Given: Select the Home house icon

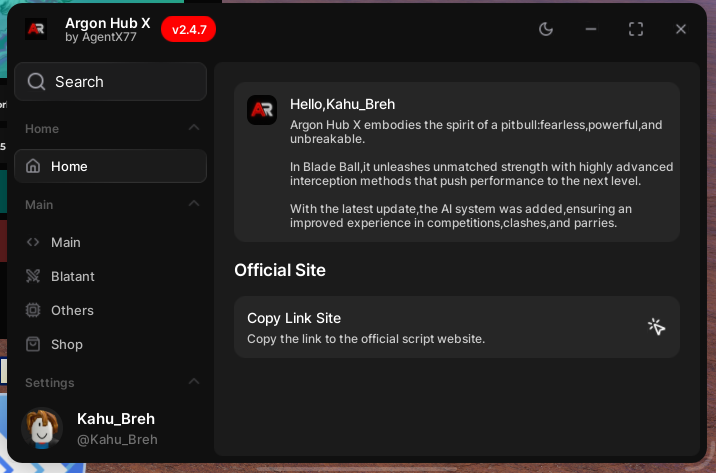Looking at the screenshot, I should click(34, 166).
